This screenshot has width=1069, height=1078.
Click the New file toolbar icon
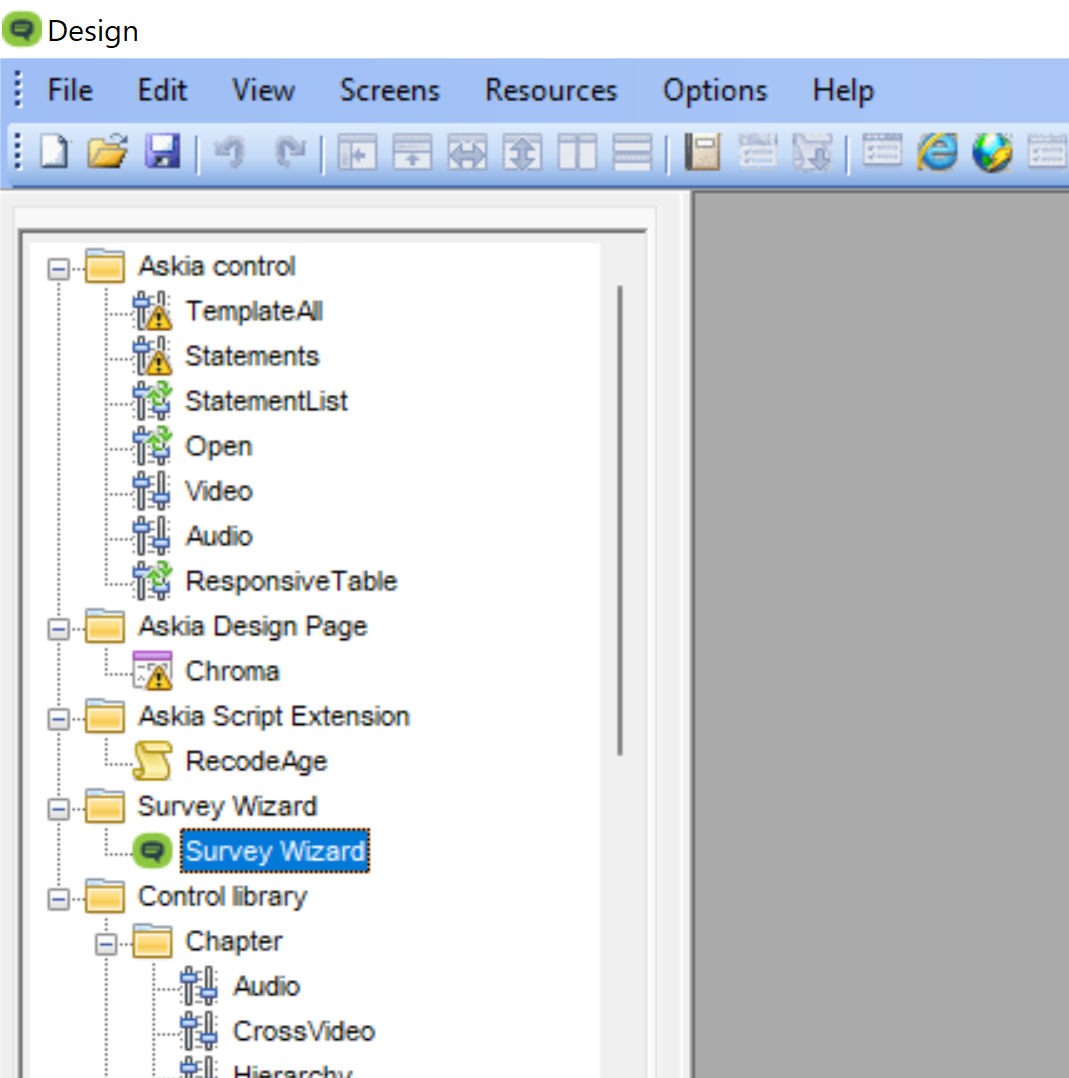click(54, 152)
